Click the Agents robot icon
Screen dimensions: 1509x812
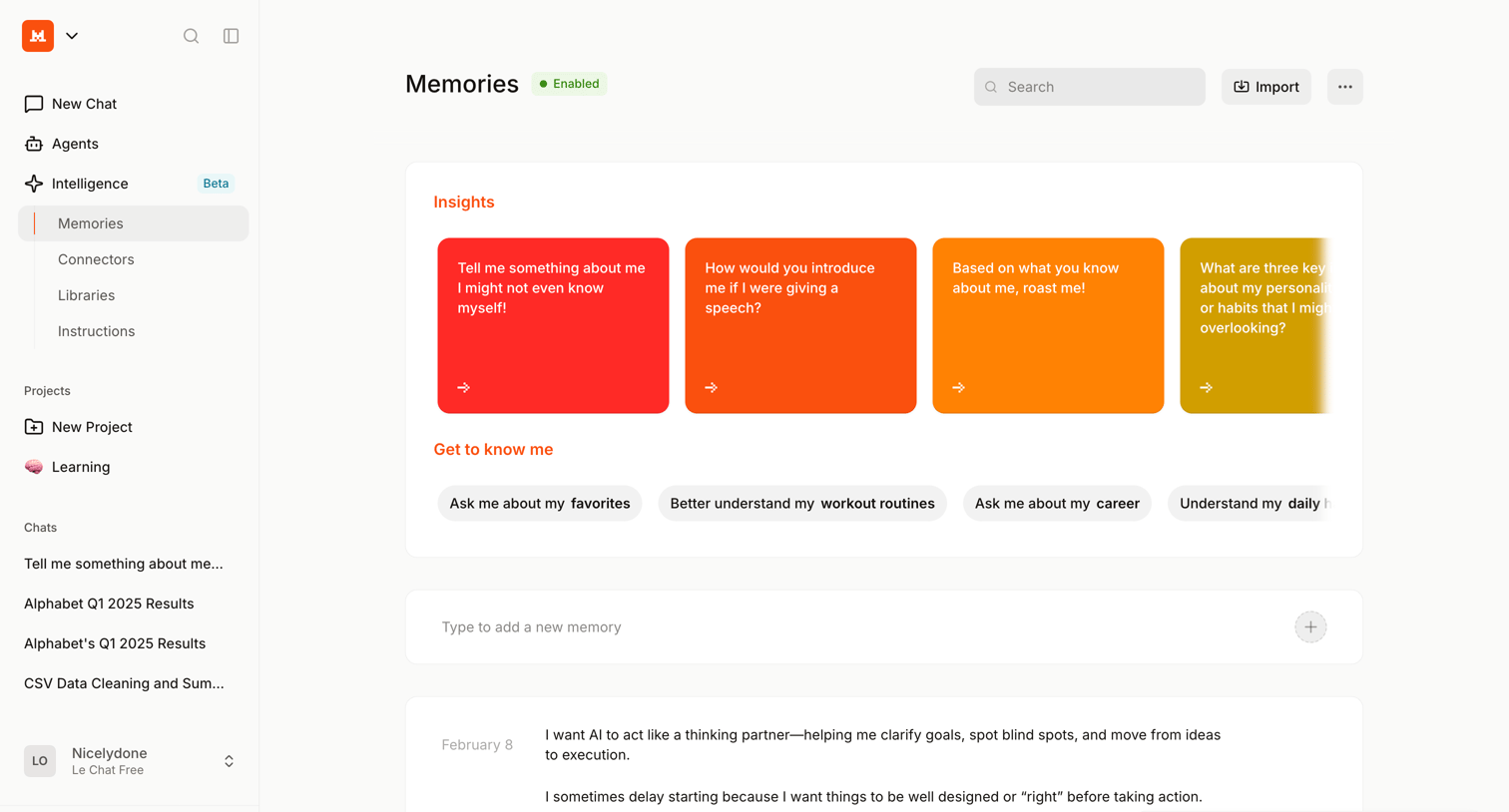click(x=34, y=144)
